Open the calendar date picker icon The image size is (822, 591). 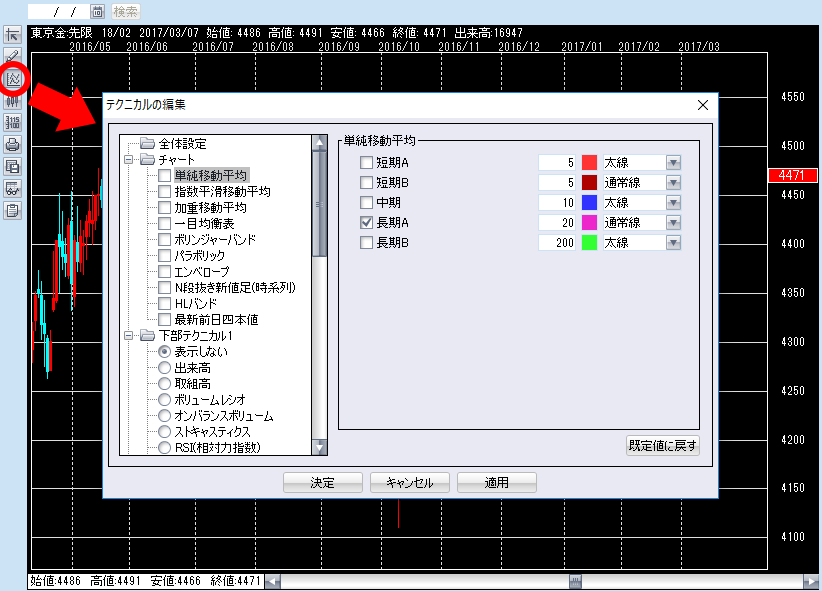(97, 11)
